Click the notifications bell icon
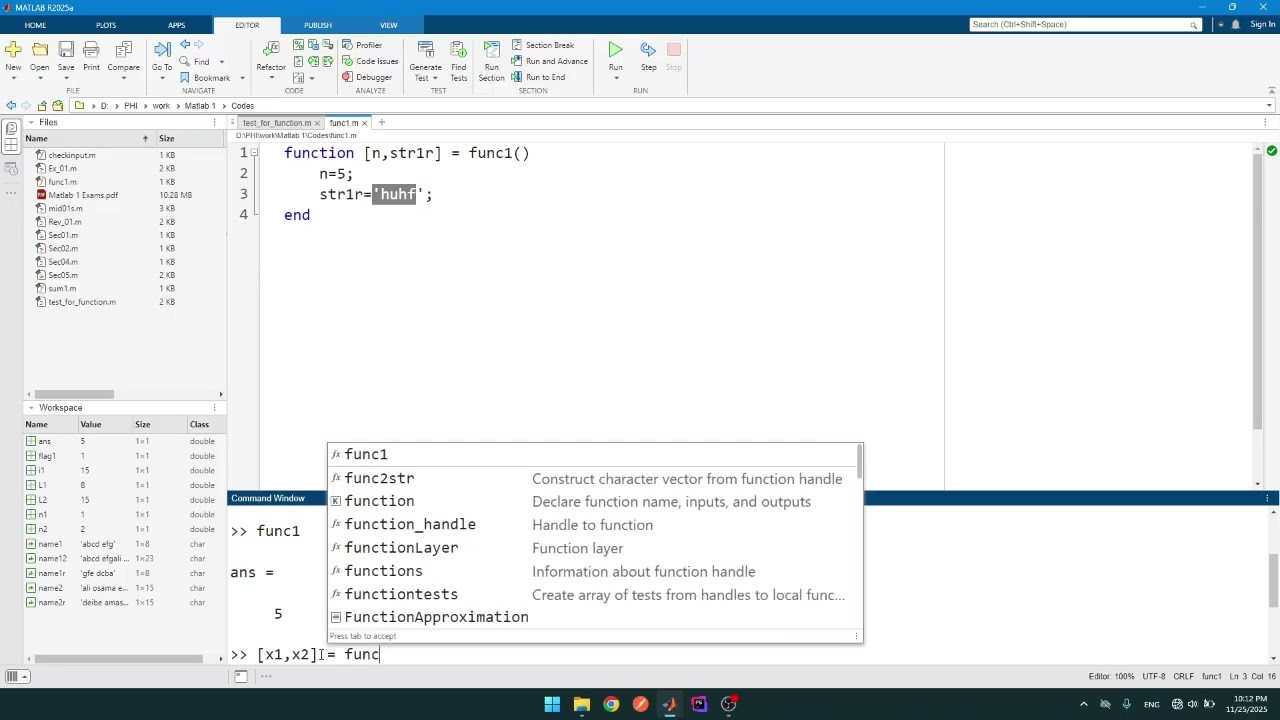 (1236, 24)
